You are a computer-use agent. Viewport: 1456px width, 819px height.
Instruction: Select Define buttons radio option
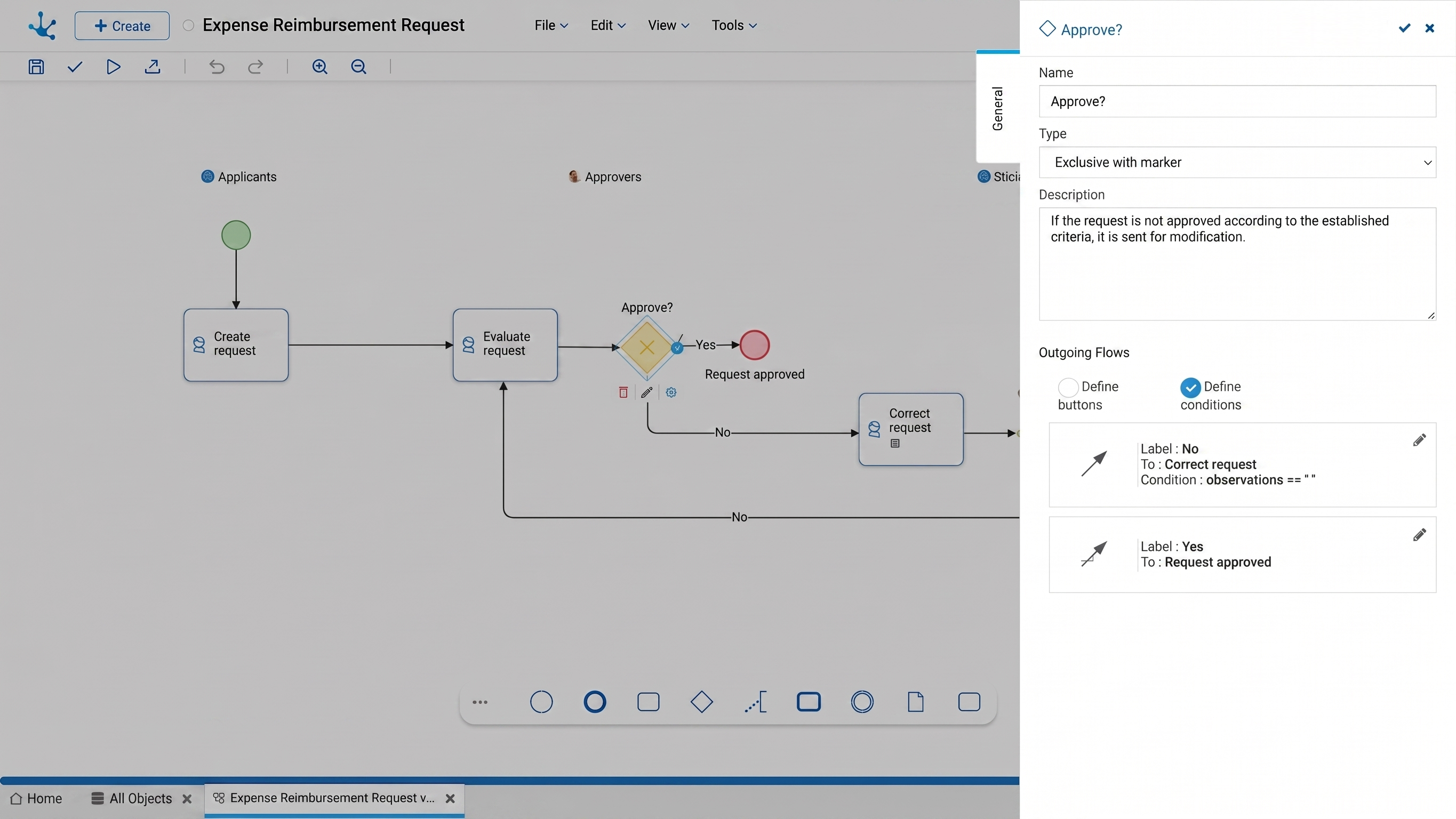point(1068,388)
